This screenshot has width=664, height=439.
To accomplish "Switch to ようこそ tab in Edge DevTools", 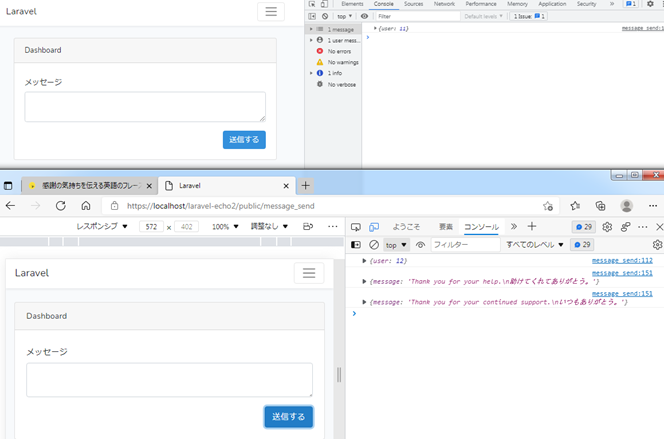I will coord(406,227).
